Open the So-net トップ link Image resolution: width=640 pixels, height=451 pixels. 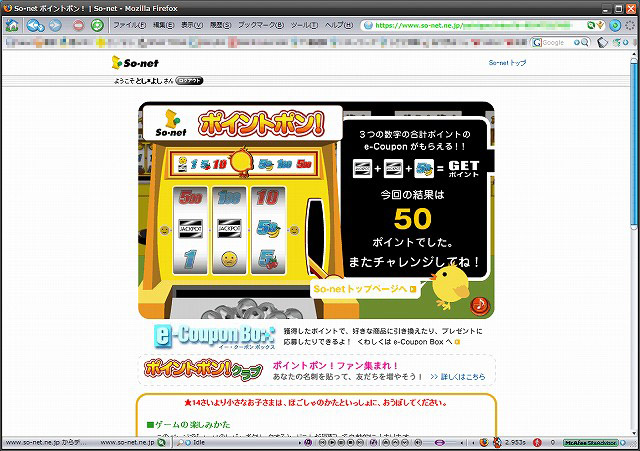507,63
